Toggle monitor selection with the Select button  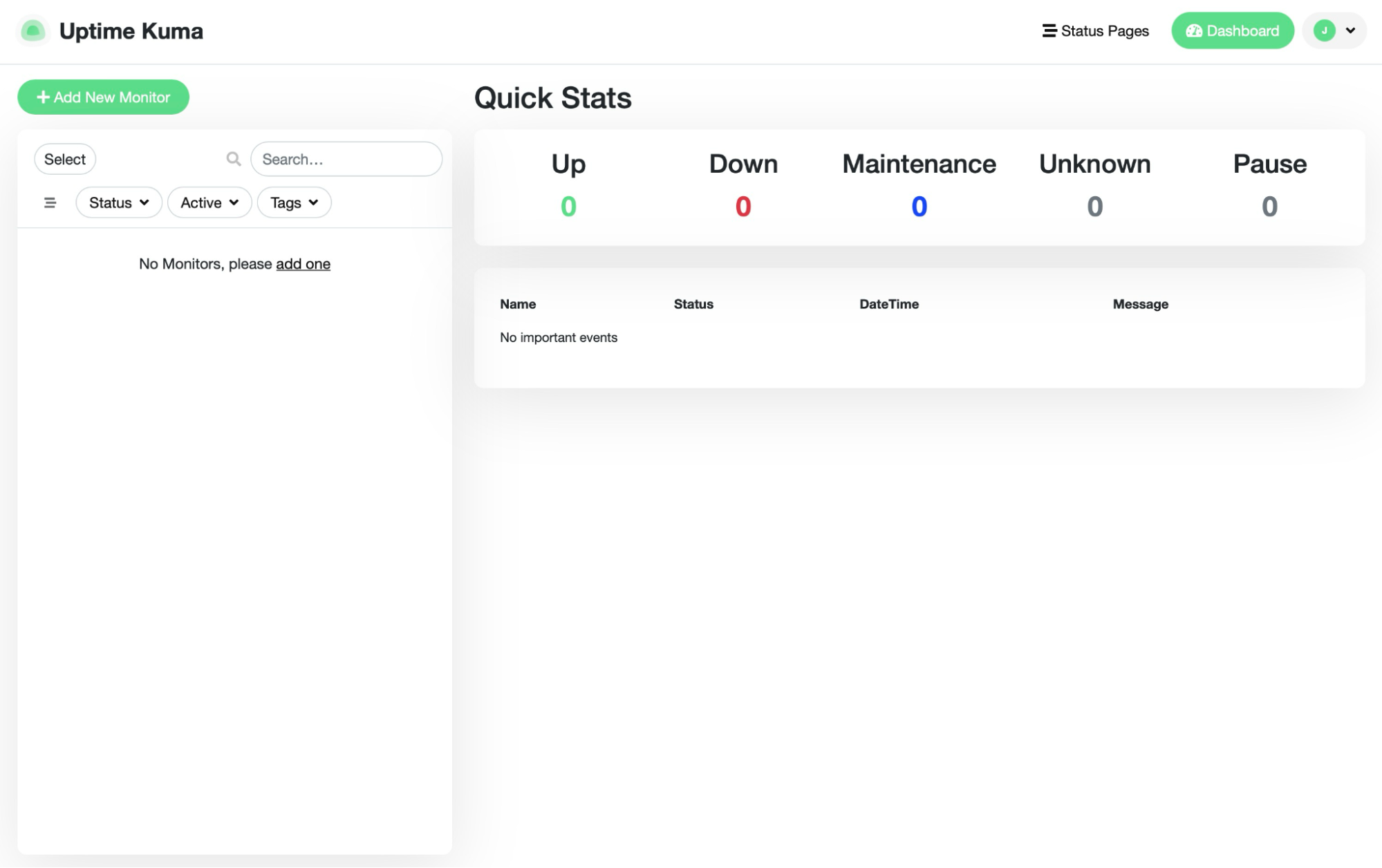pyautogui.click(x=65, y=159)
